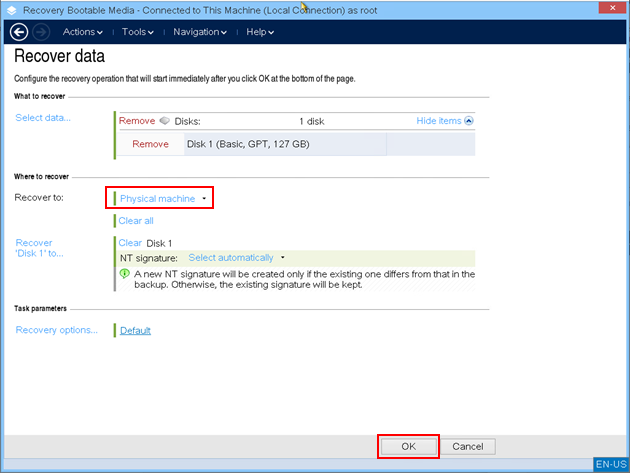The image size is (630, 473).
Task: Open the Physical machine dropdown
Action: 163,199
